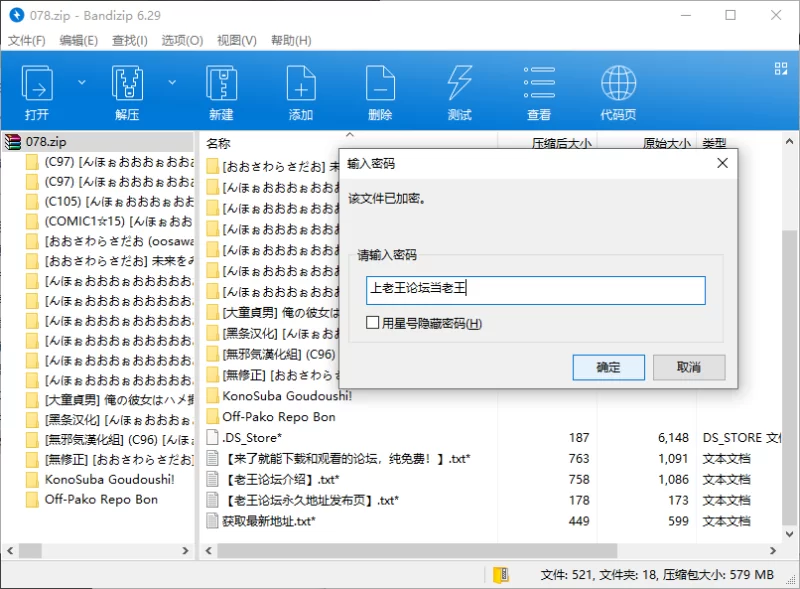Click inside the password input field
Screen dimensions: 800x589
pyautogui.click(x=535, y=290)
